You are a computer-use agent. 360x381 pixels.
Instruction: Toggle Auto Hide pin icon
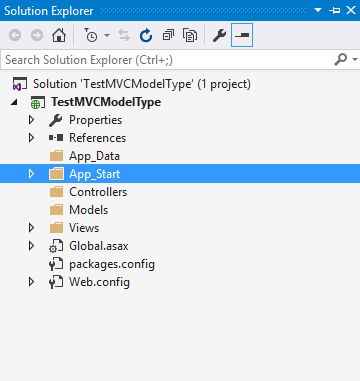[x=334, y=11]
